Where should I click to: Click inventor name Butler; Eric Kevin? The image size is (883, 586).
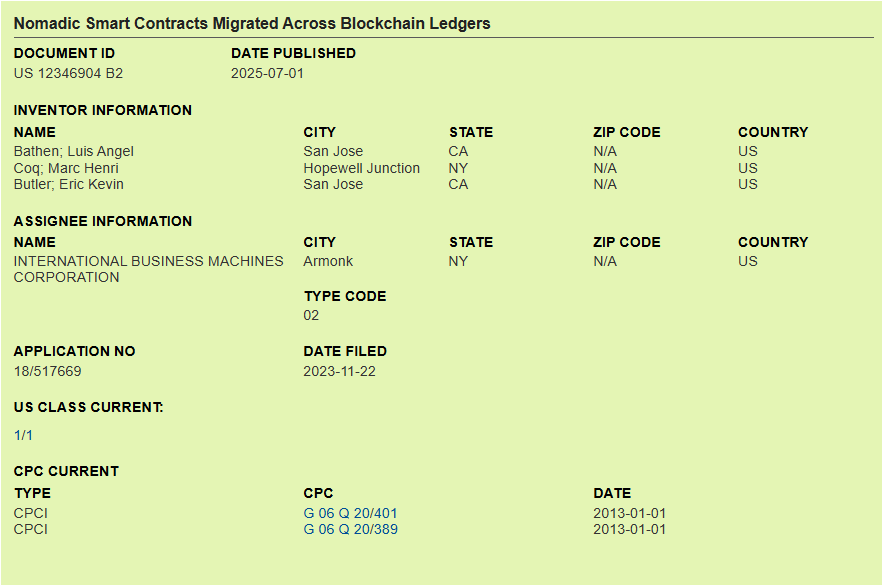point(69,184)
